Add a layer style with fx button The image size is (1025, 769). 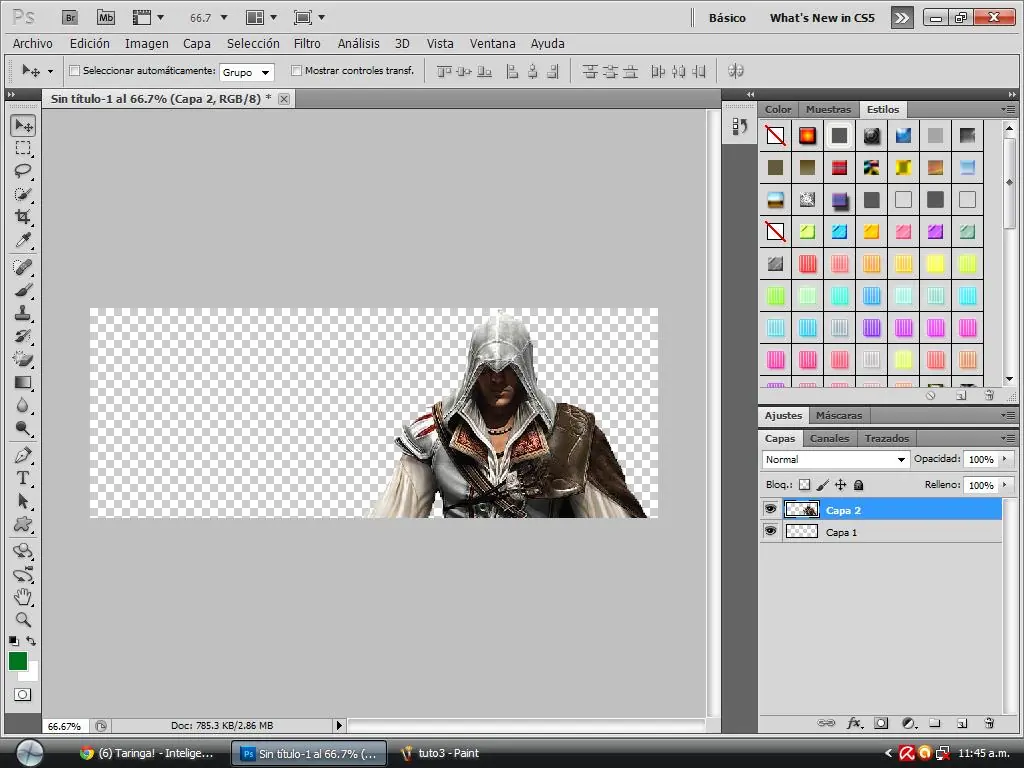(854, 723)
